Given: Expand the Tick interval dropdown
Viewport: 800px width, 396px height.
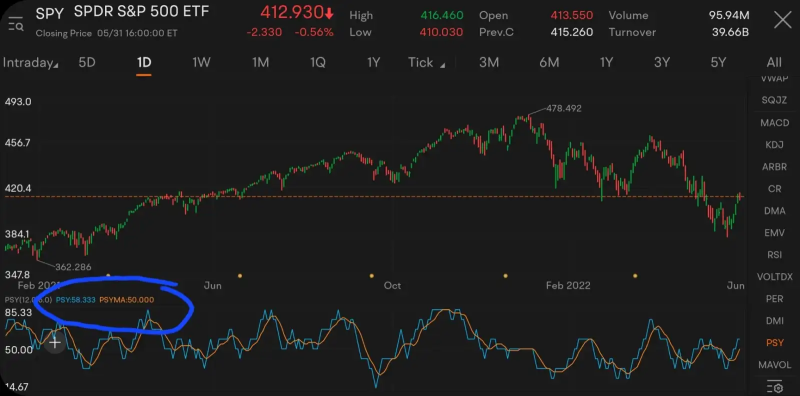Looking at the screenshot, I should coord(427,63).
